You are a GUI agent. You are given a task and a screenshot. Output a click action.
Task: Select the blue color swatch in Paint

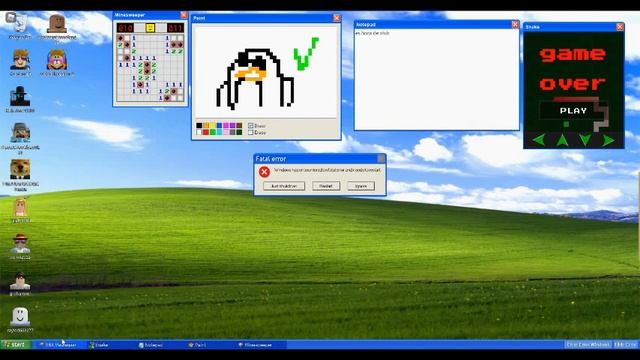click(220, 125)
